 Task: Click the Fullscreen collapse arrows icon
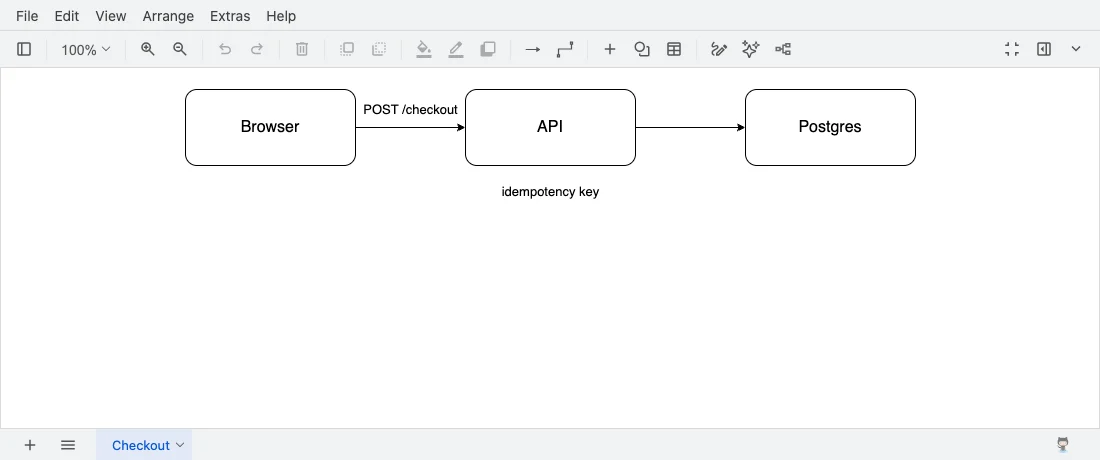[x=1012, y=49]
